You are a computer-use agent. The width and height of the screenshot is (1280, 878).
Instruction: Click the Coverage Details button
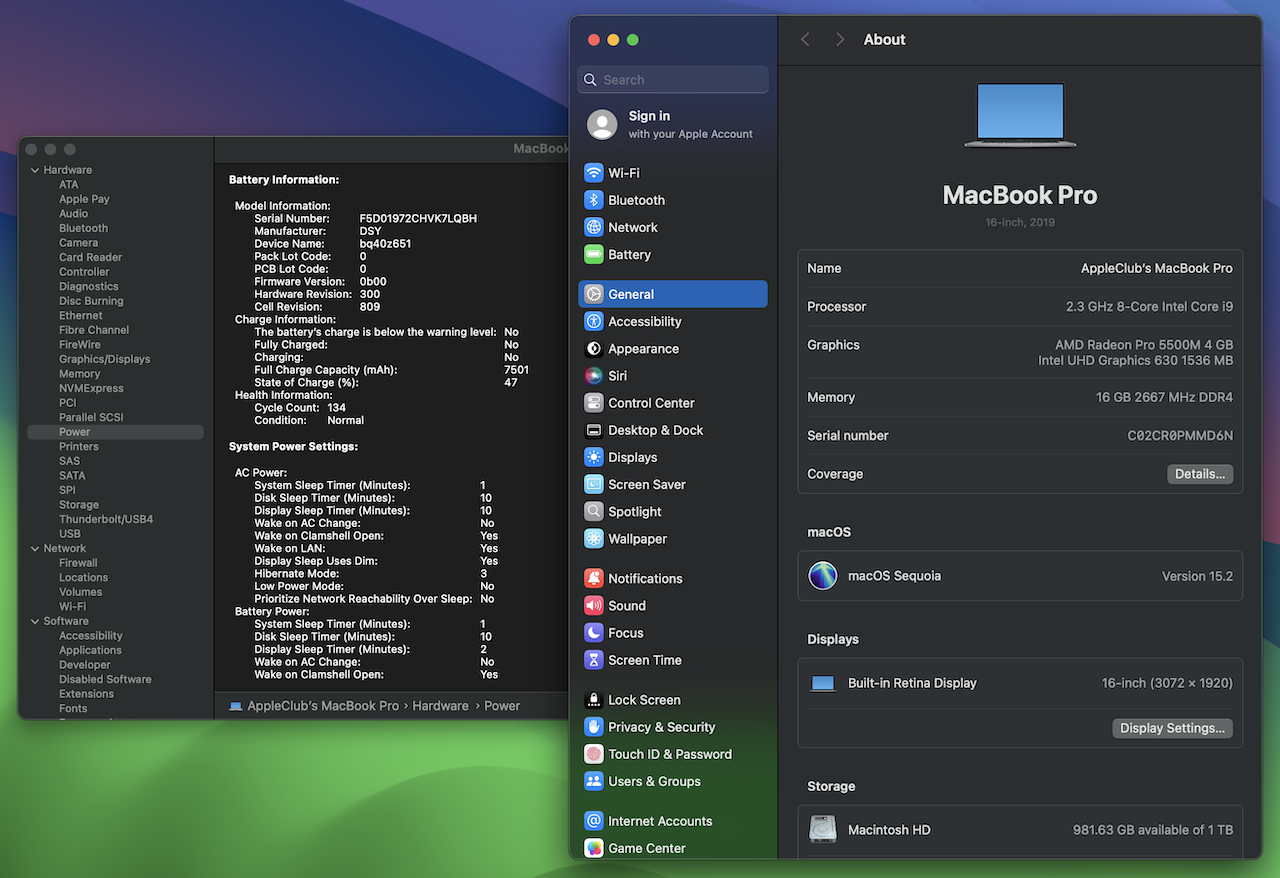(1200, 474)
